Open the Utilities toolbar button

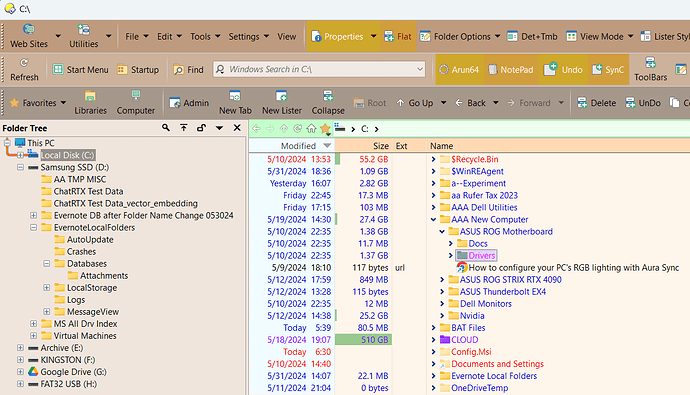point(84,36)
